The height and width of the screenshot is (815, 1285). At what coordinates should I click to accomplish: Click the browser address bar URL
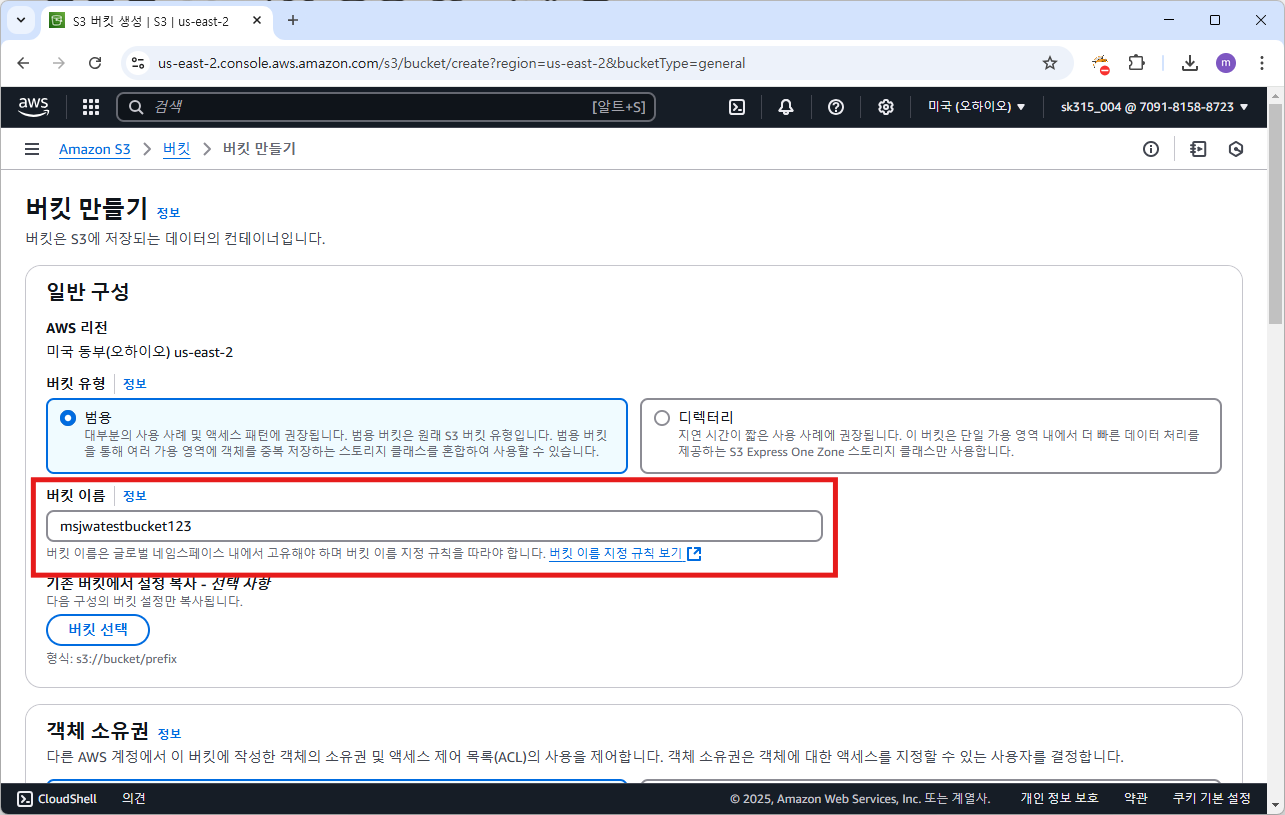coord(452,63)
